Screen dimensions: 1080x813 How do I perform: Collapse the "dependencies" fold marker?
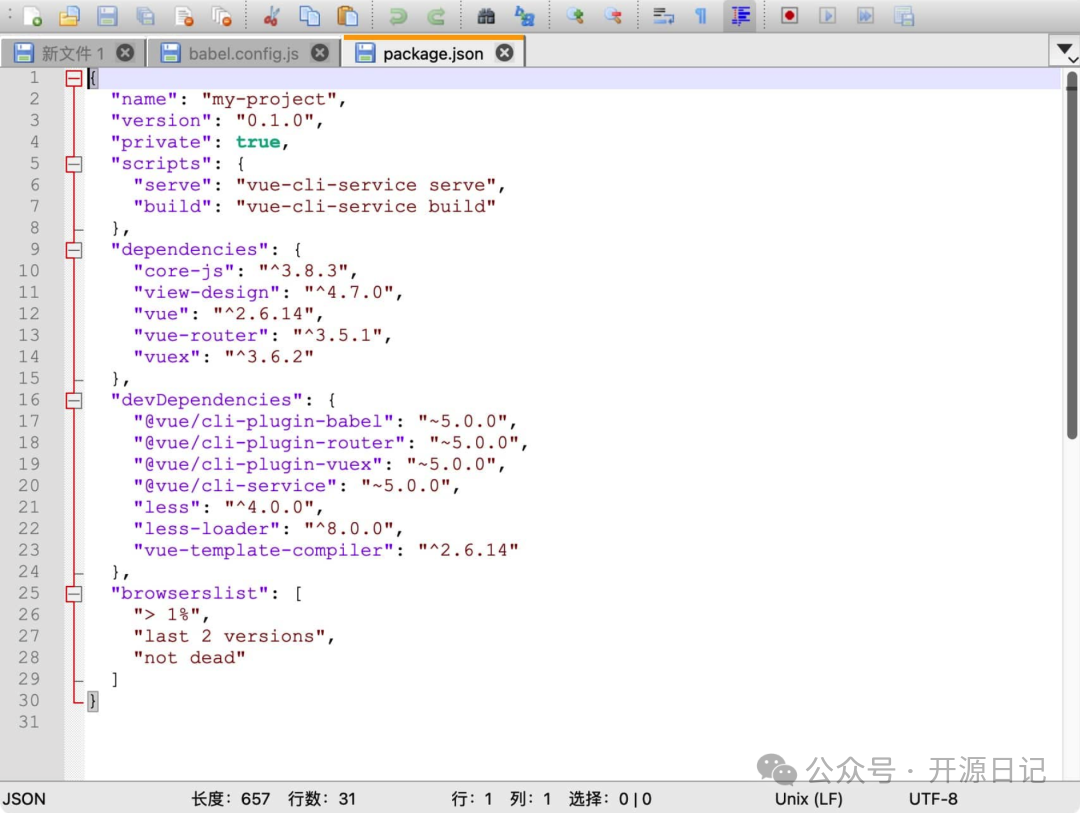[x=74, y=249]
